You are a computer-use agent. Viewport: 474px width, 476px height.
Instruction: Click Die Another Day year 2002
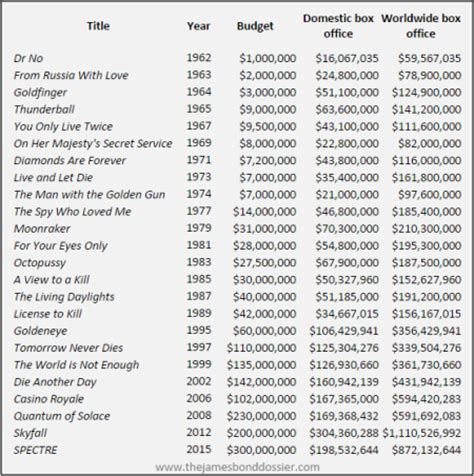pyautogui.click(x=199, y=381)
